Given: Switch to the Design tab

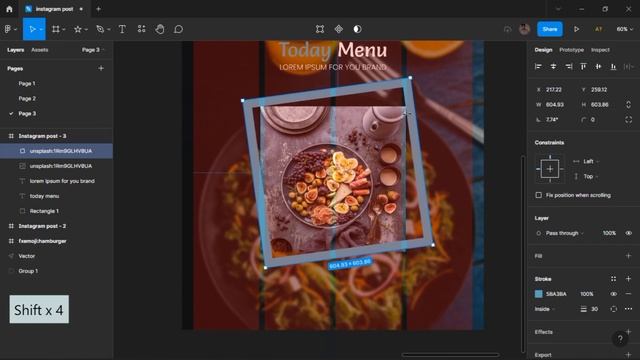Looking at the screenshot, I should click(543, 50).
